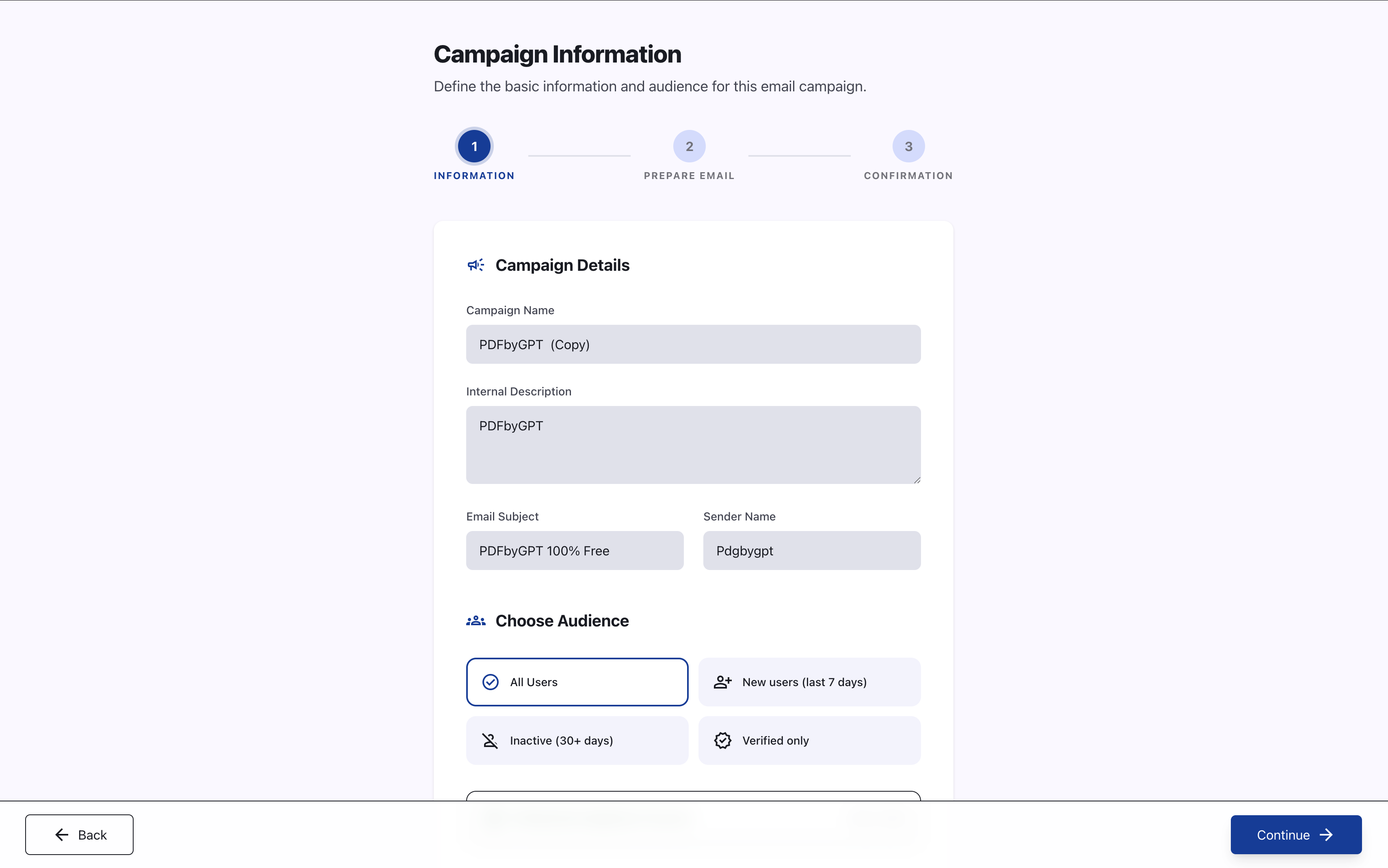Viewport: 1388px width, 868px height.
Task: Choose the Verified only audience option
Action: tap(809, 741)
